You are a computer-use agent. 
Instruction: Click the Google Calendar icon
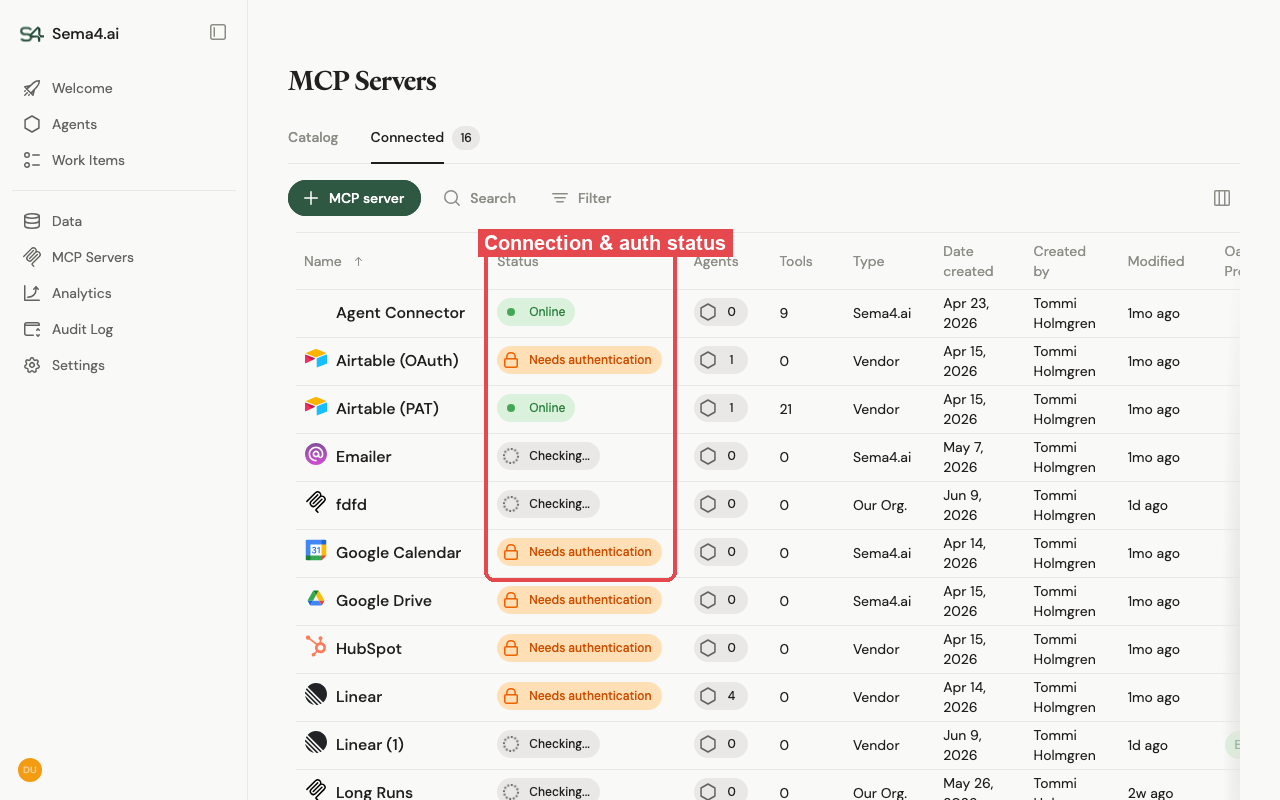pos(316,551)
